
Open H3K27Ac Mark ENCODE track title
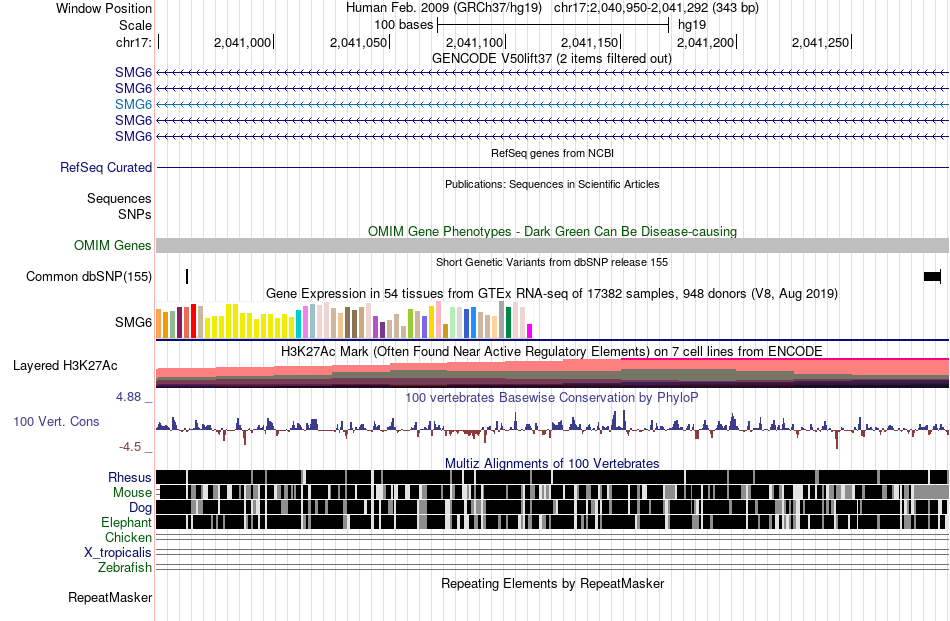click(552, 351)
